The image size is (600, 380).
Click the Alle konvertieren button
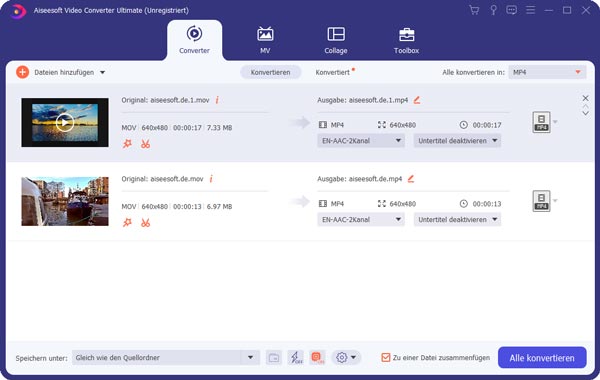542,358
